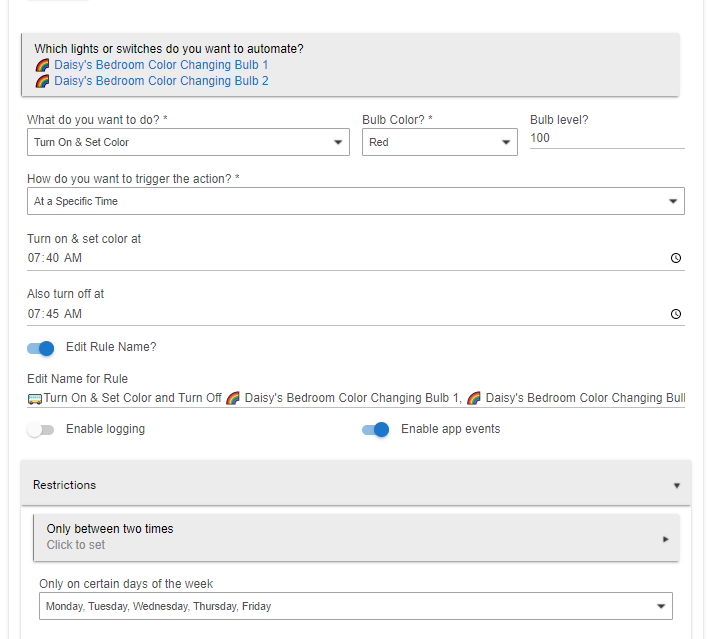
Task: Click rainbow icon beside Bulb 1 link
Action: point(42,65)
